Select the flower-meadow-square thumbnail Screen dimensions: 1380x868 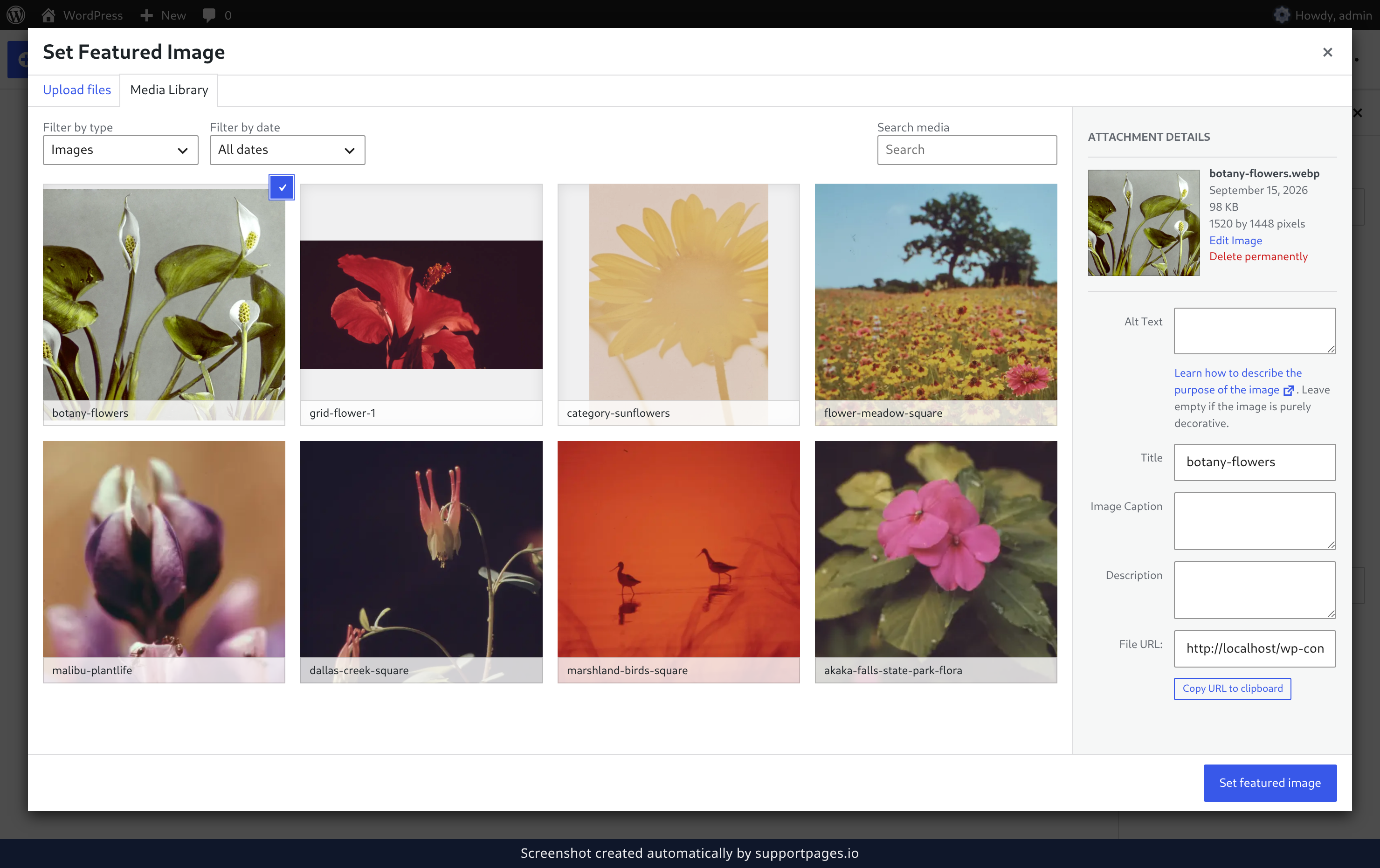(x=936, y=304)
